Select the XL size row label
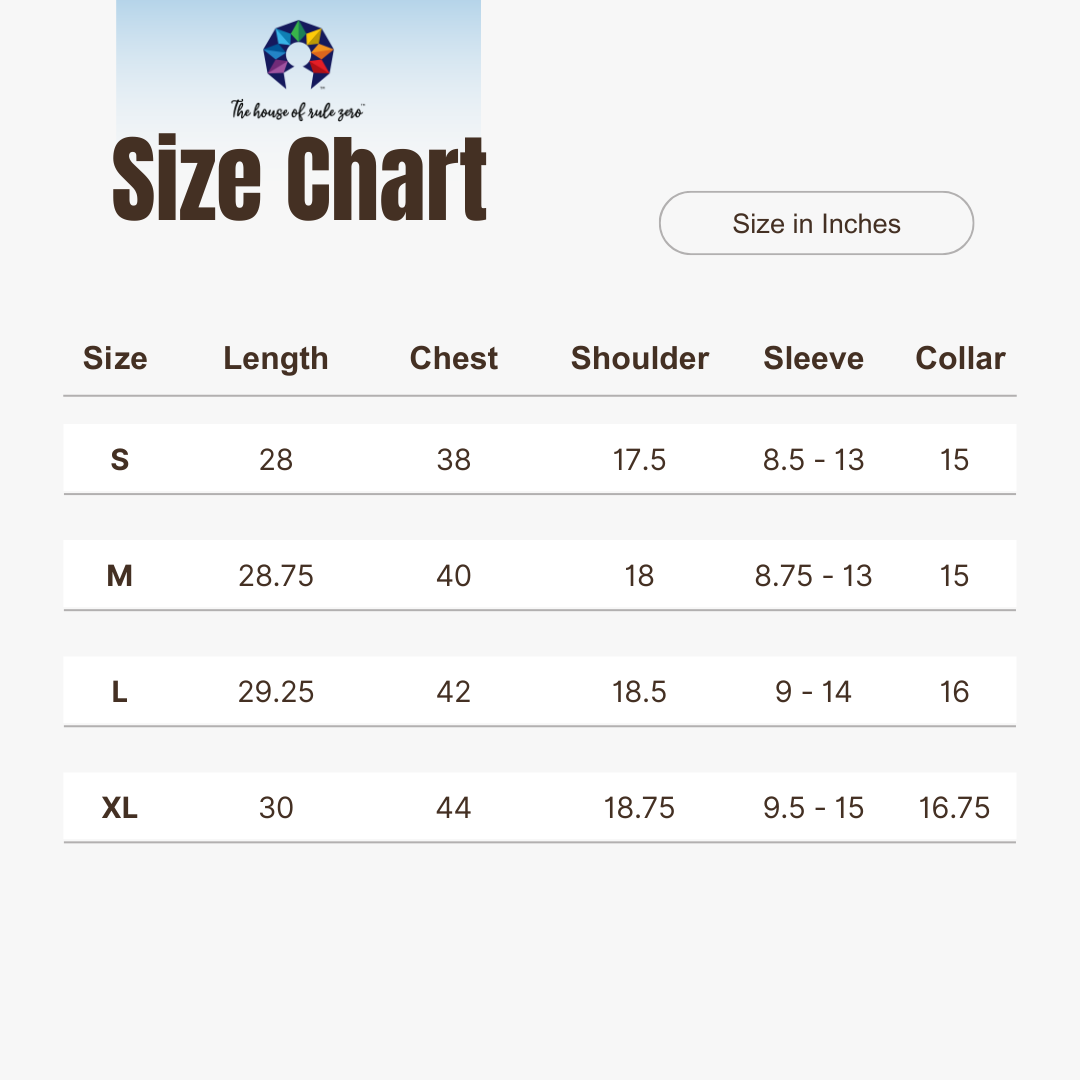 click(120, 808)
